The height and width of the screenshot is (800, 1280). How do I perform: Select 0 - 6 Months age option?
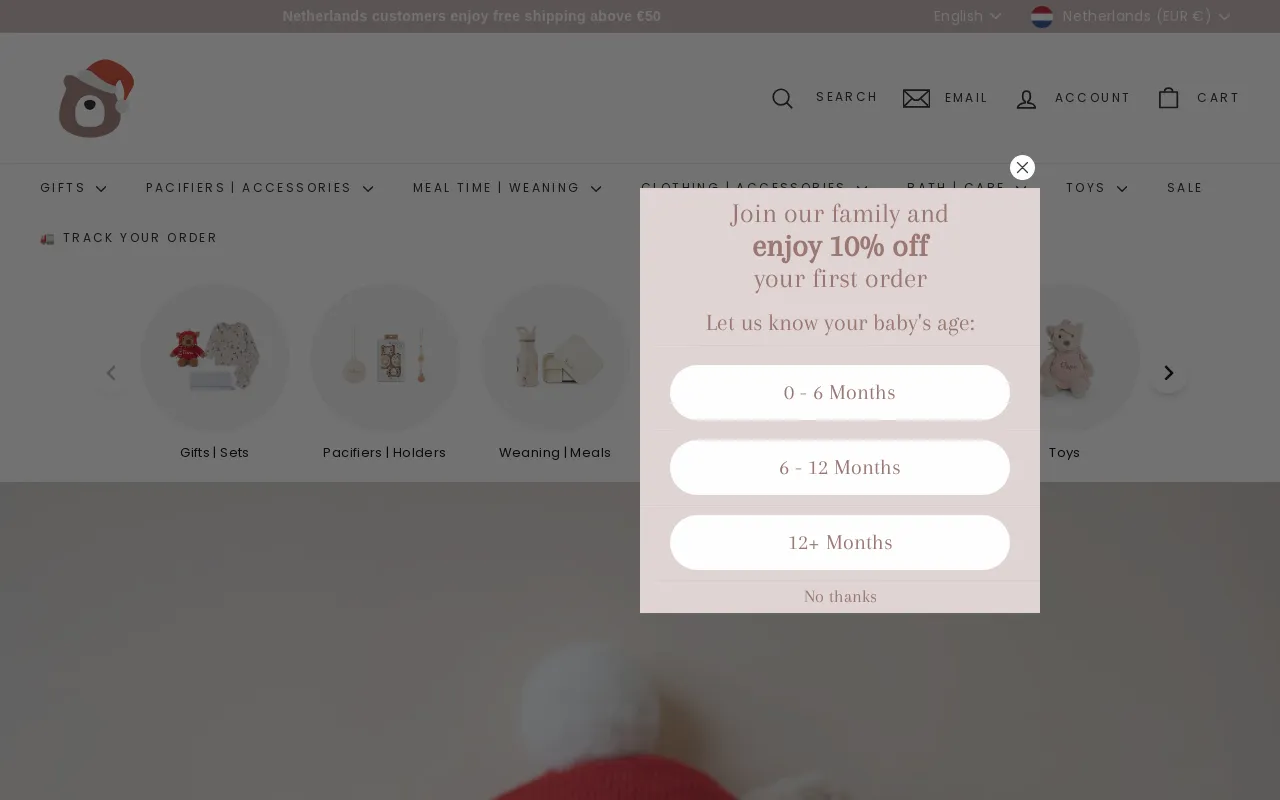pyautogui.click(x=840, y=392)
